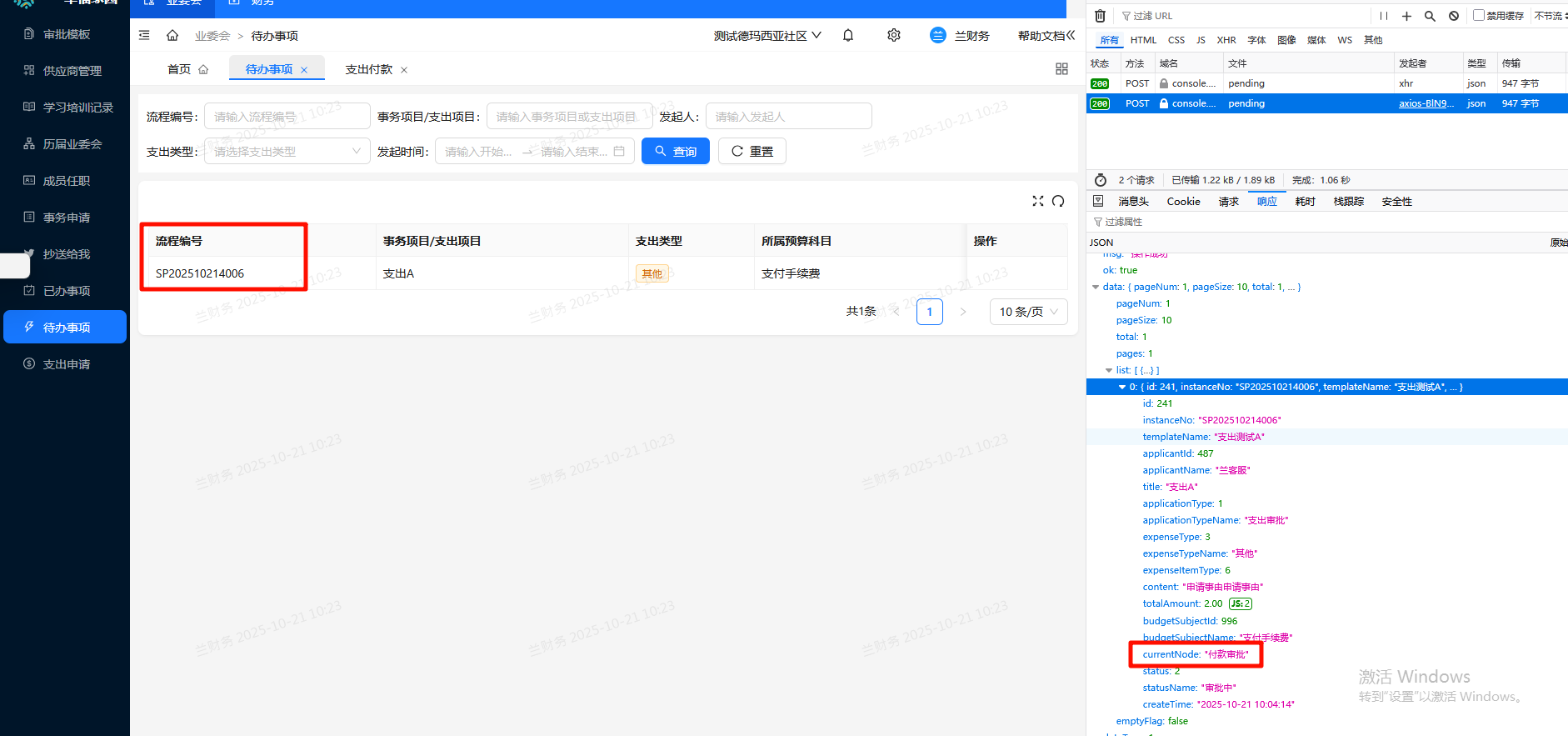This screenshot has width=1568, height=736.
Task: Open settings via the gear icon
Action: [x=894, y=35]
